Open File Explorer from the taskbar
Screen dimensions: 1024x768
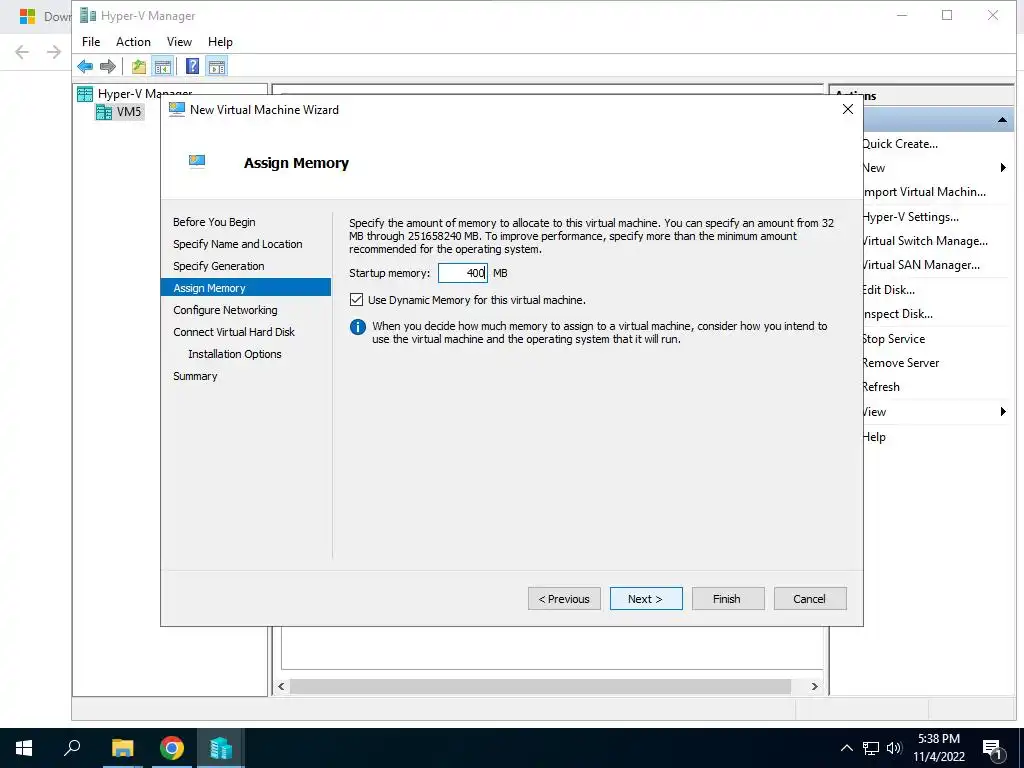[122, 748]
